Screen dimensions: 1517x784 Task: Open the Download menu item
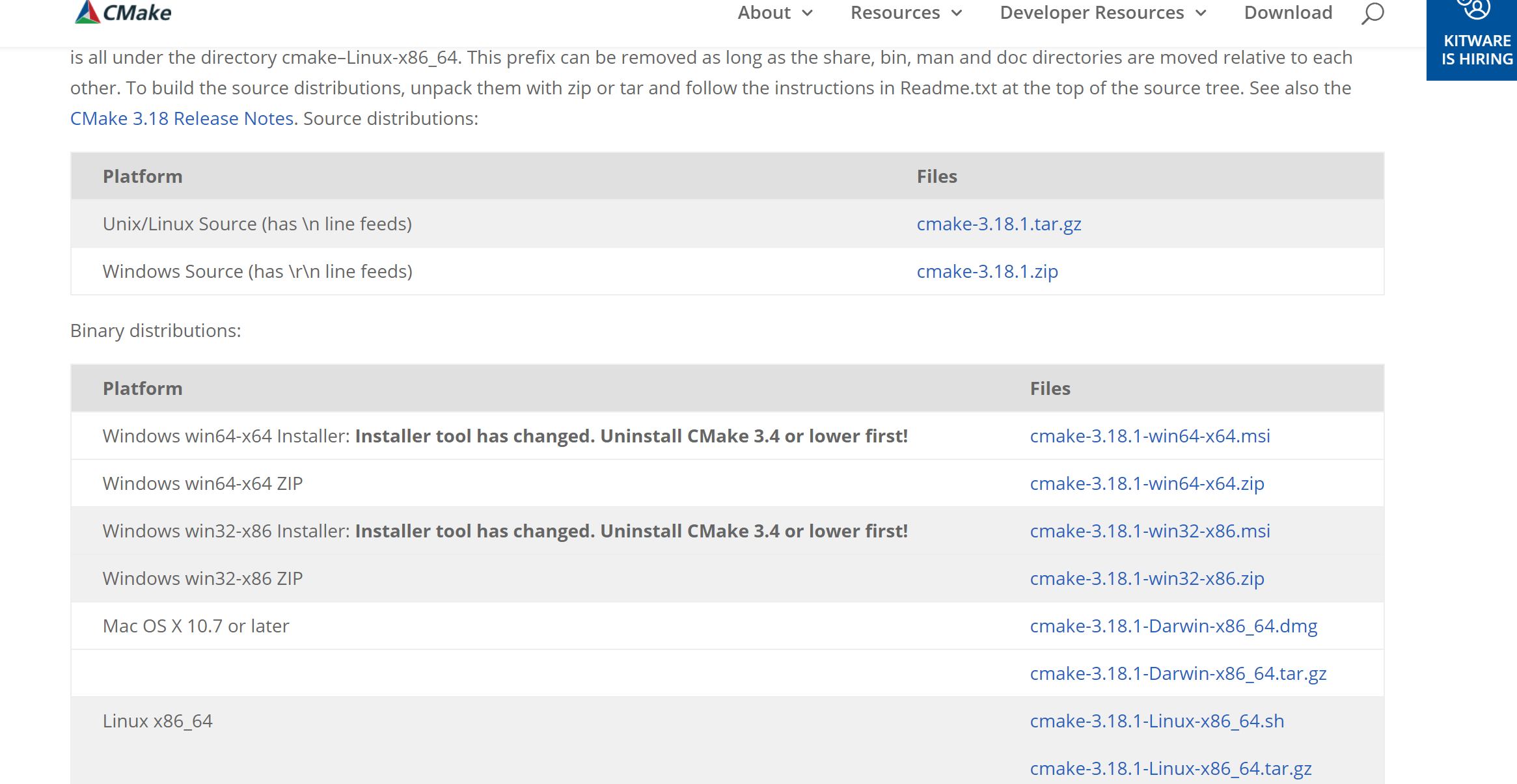pos(1288,13)
